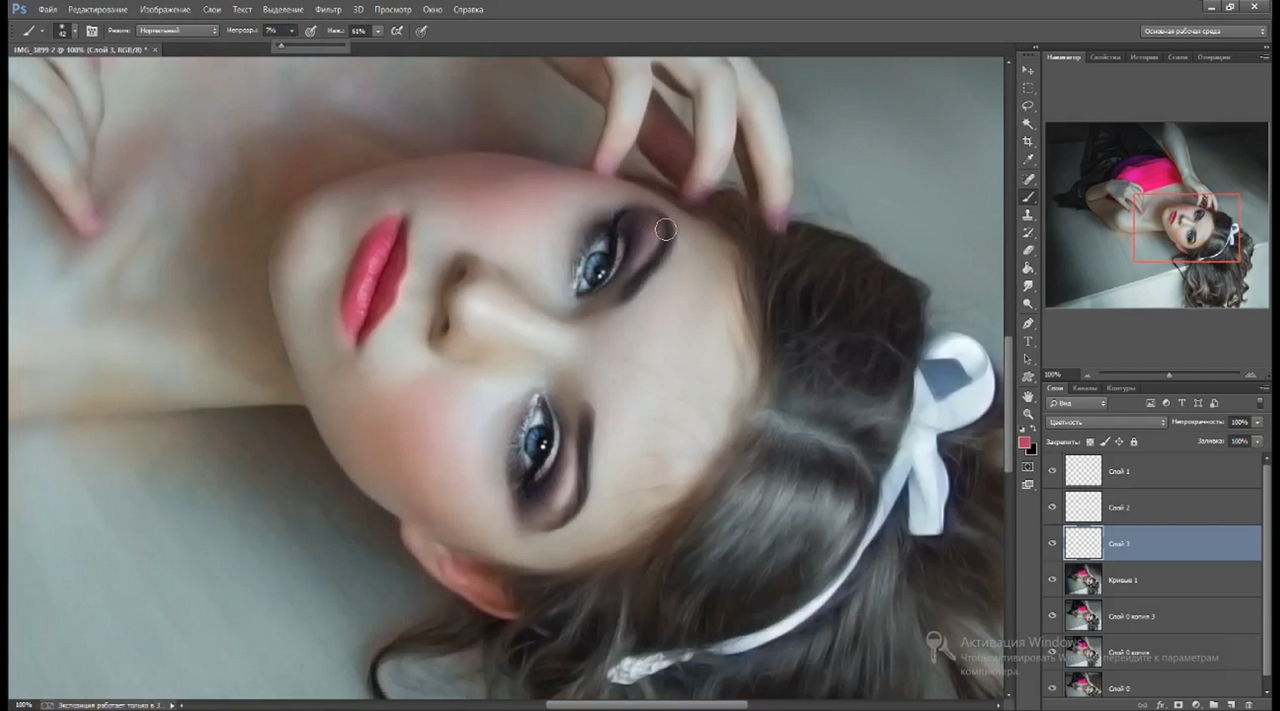Toggle pressure for size icon
The image size is (1280, 711).
coord(421,31)
